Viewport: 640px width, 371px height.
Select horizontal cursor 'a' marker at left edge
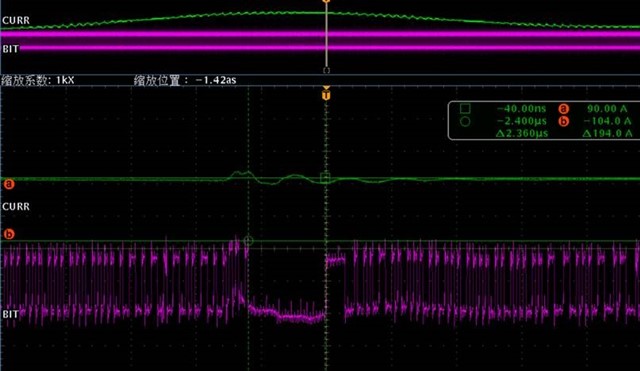9,184
